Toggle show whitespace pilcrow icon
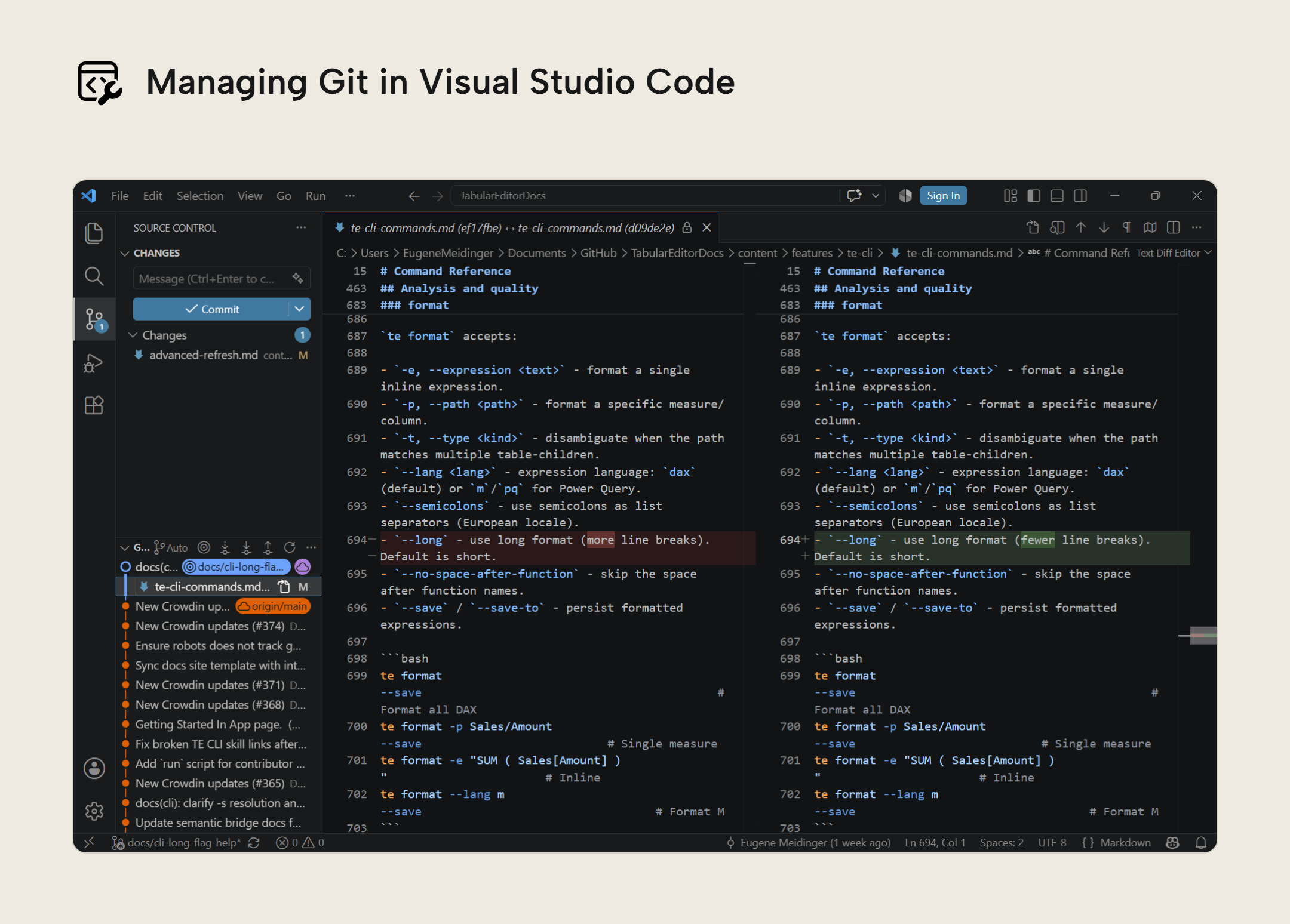1290x924 pixels. pyautogui.click(x=1127, y=227)
